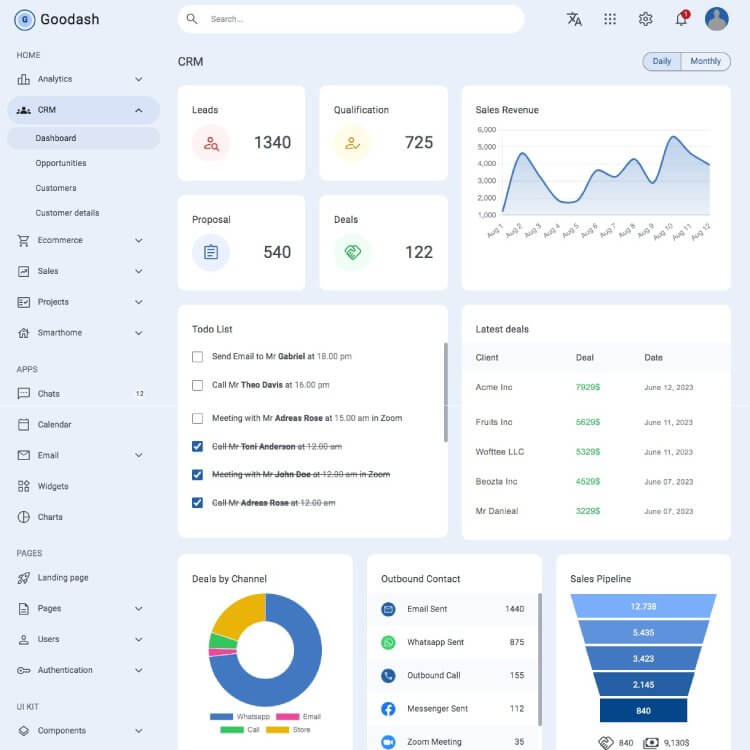Expand the Pages menu chevron
Image resolution: width=750 pixels, height=750 pixels.
tap(139, 608)
